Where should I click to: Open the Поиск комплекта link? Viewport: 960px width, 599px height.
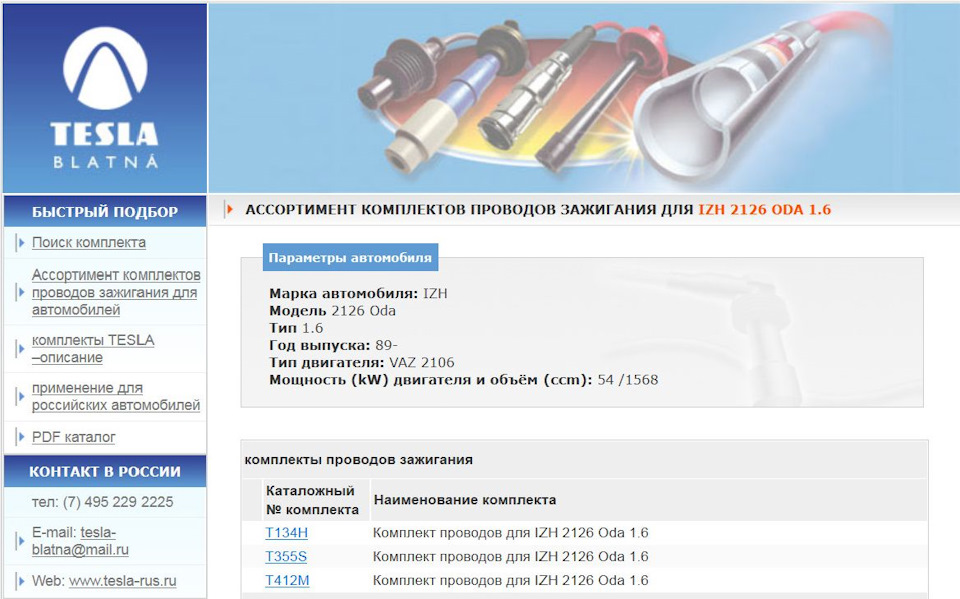click(89, 243)
